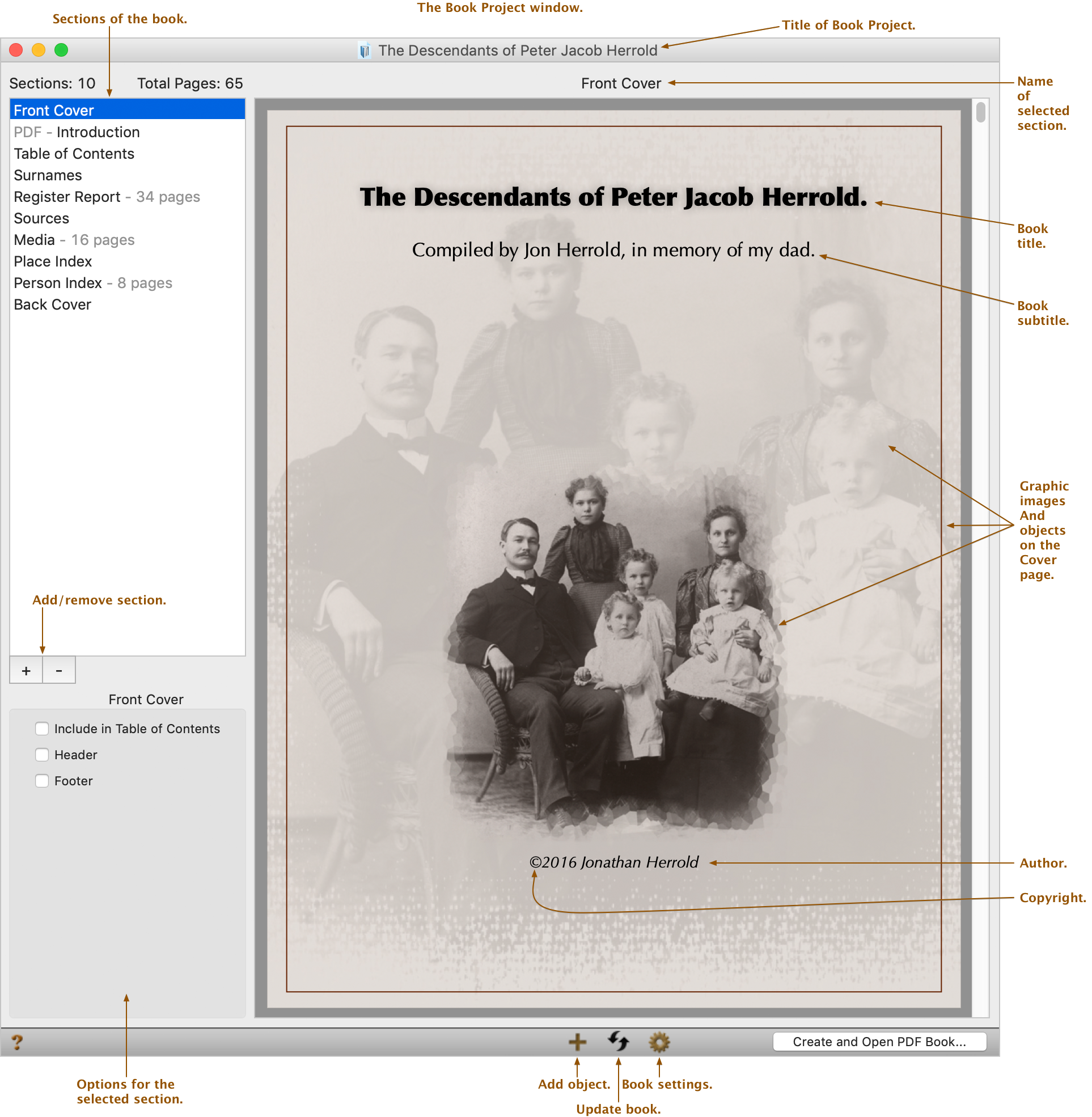Viewport: 1092px width, 1117px height.
Task: Click the 'Sections: 10' label
Action: (x=52, y=83)
